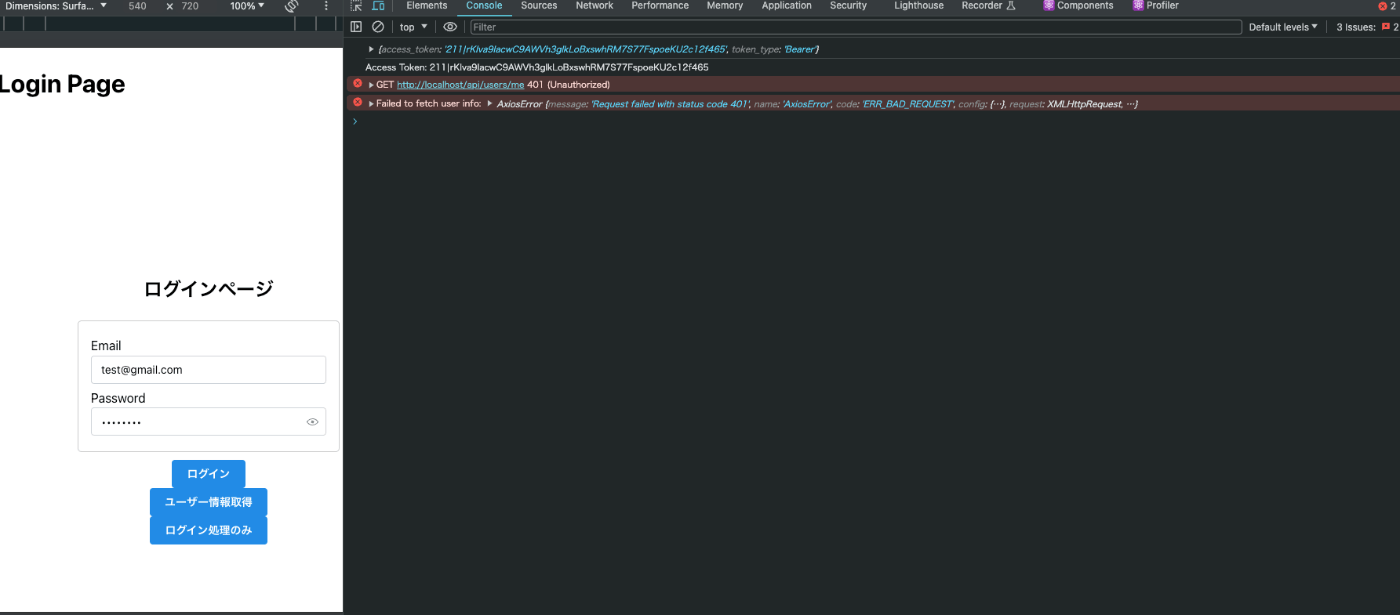Click the Password input field

click(208, 422)
